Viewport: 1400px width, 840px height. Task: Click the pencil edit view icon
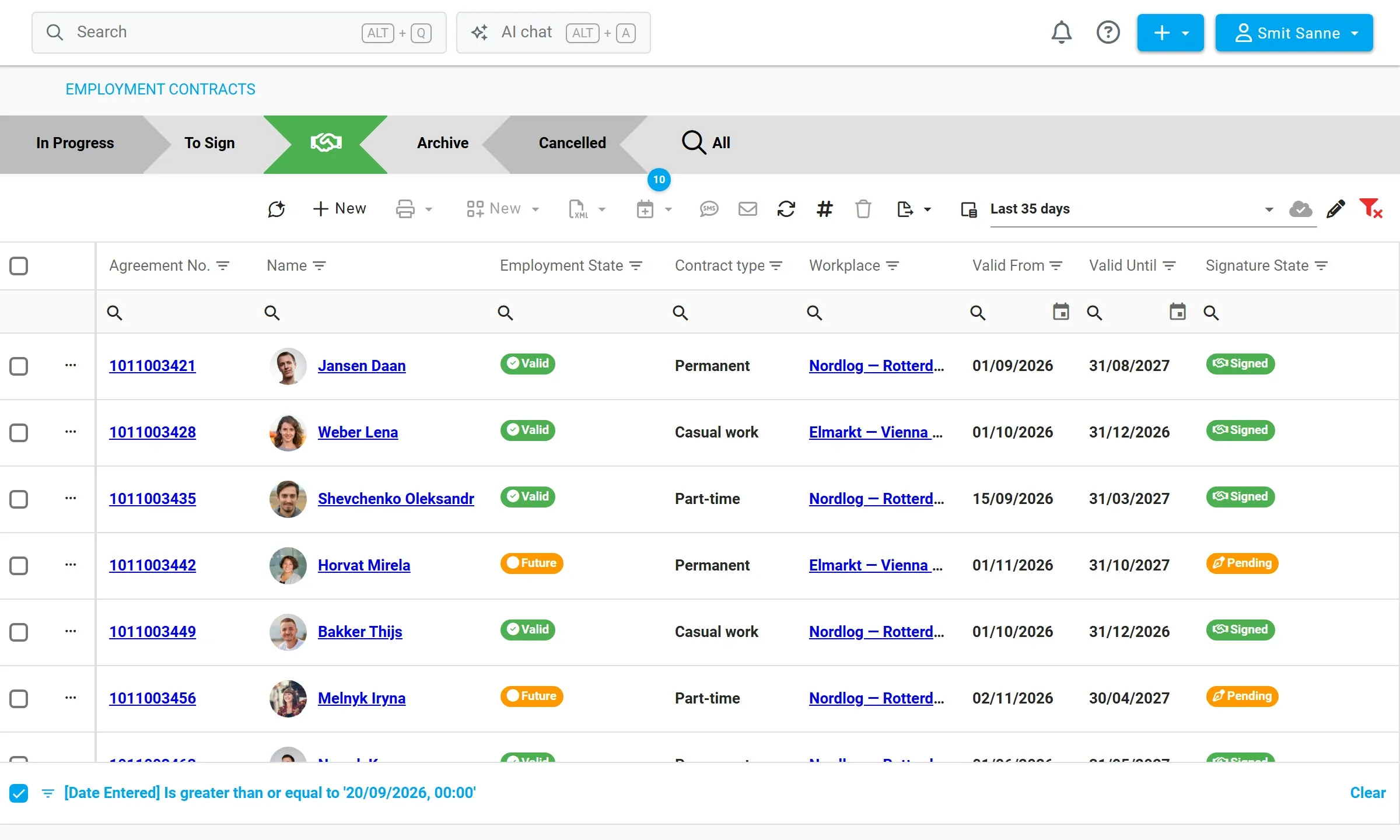coord(1335,209)
